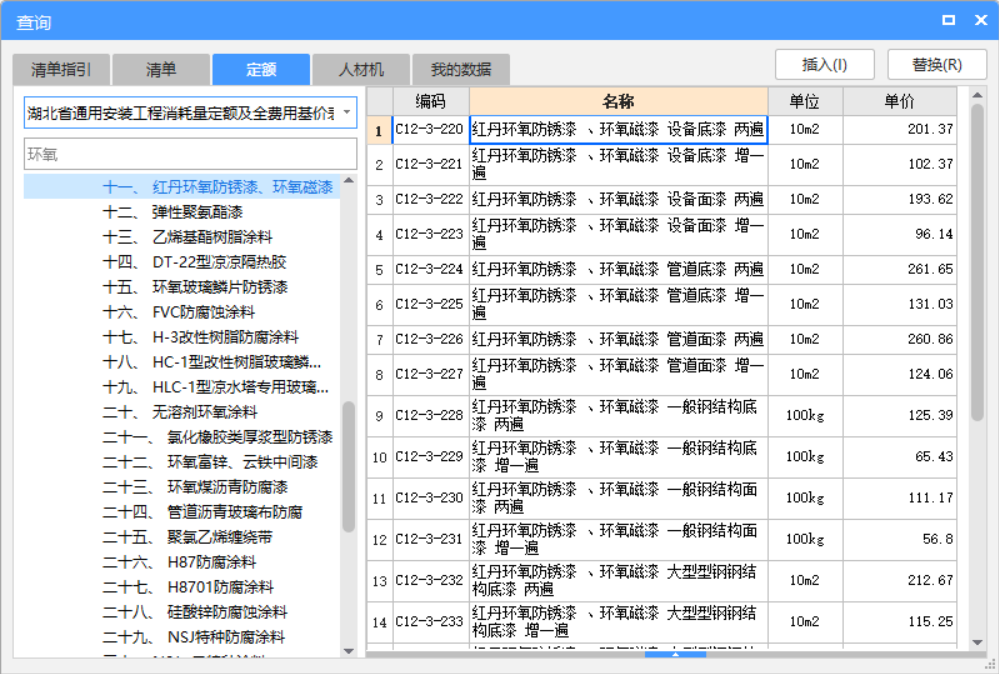Select code cell C12-3-232
Screen dimensions: 999x674
pyautogui.click(x=431, y=581)
